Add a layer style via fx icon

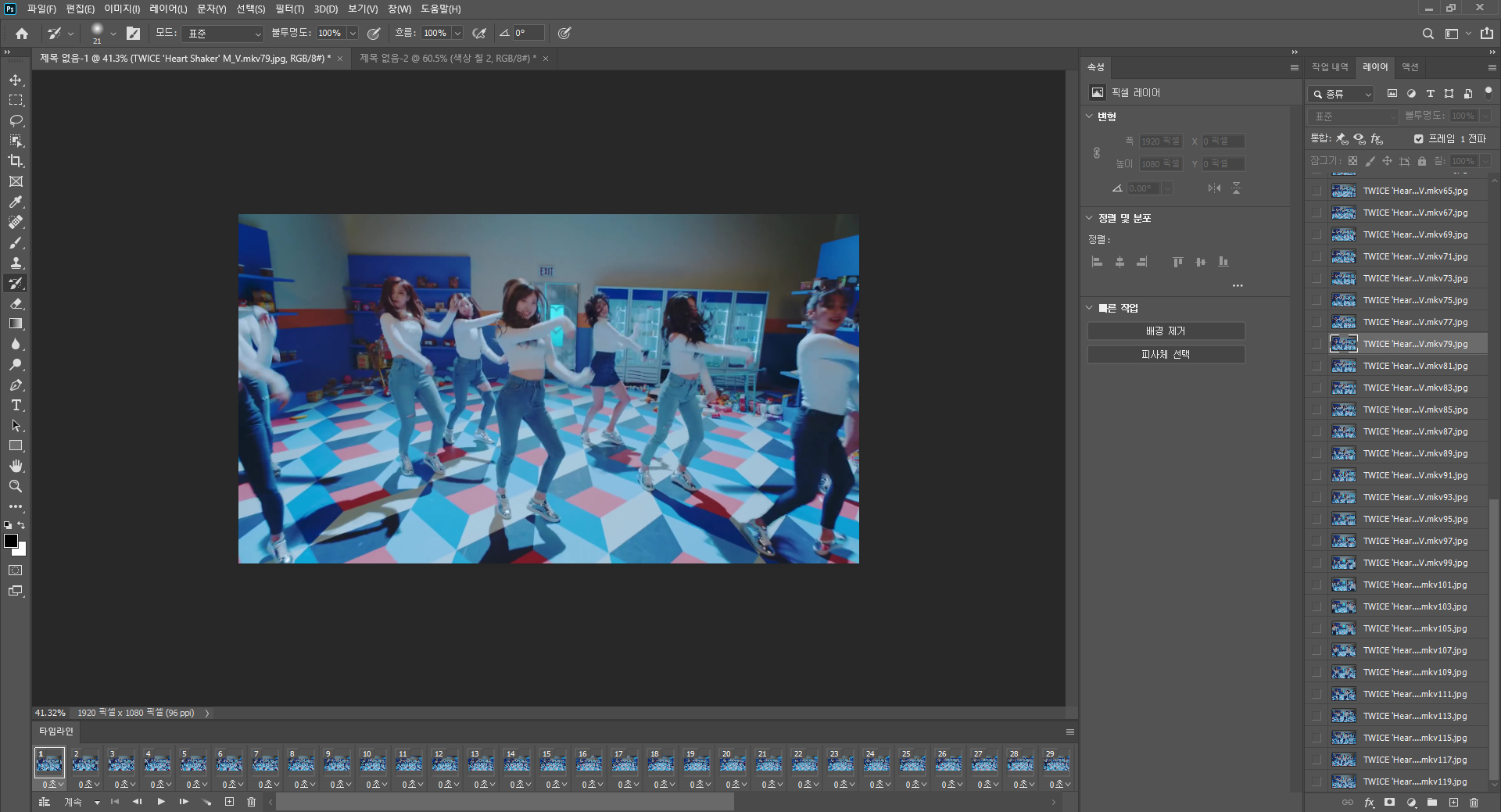pyautogui.click(x=1369, y=802)
